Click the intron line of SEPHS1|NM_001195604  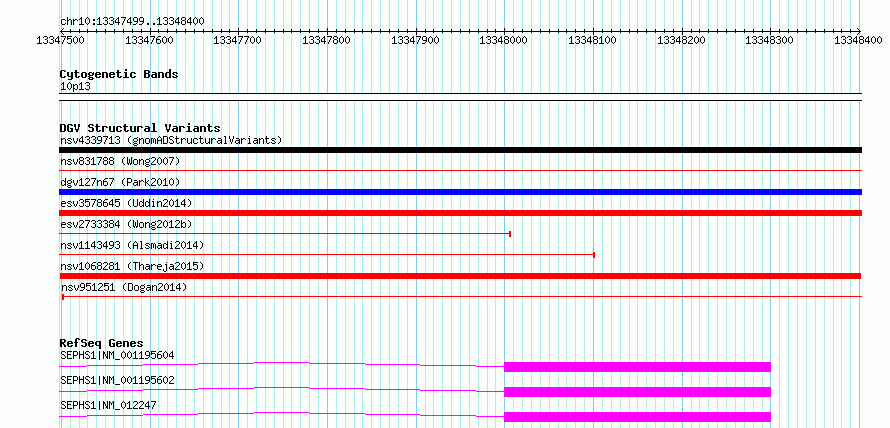coord(282,364)
